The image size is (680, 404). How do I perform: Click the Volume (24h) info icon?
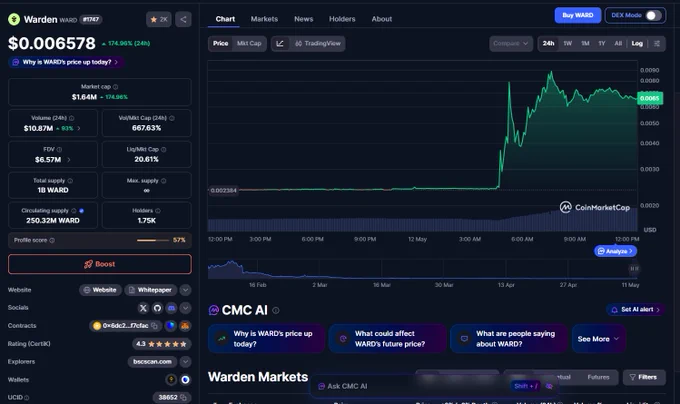72,118
